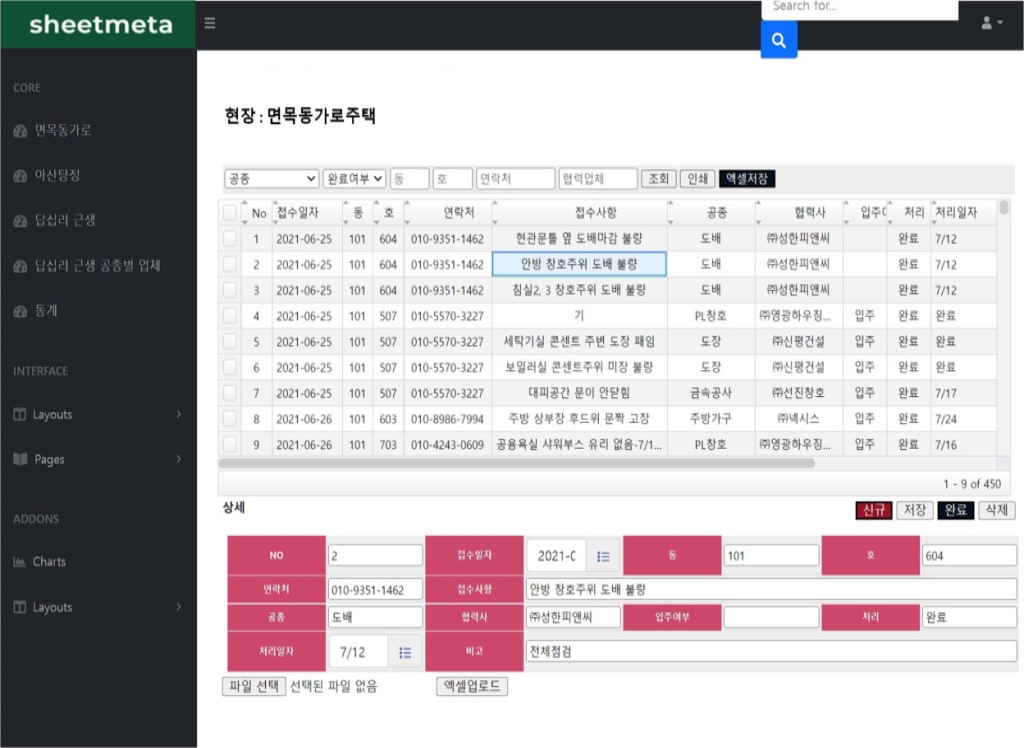This screenshot has width=1024, height=748.
Task: Click the 저장 save button
Action: coord(915,510)
